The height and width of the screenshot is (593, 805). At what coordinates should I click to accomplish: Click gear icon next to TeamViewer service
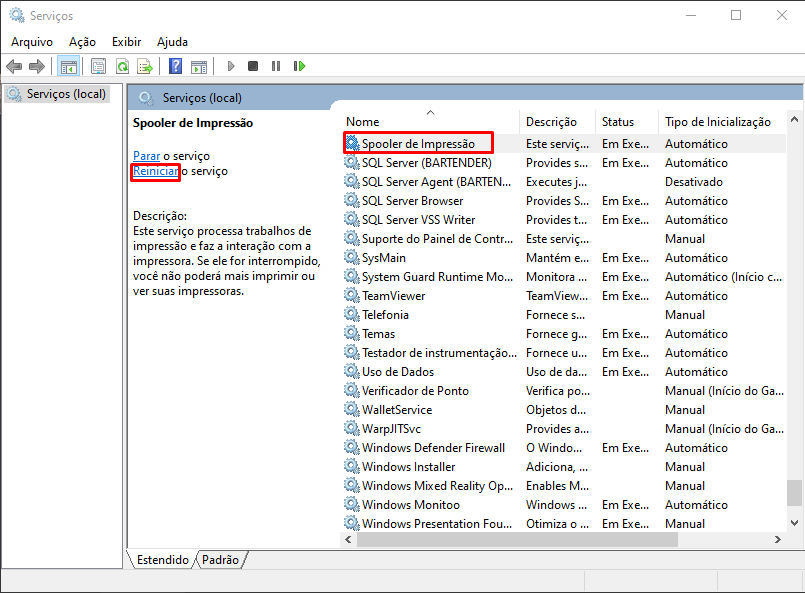[x=352, y=296]
